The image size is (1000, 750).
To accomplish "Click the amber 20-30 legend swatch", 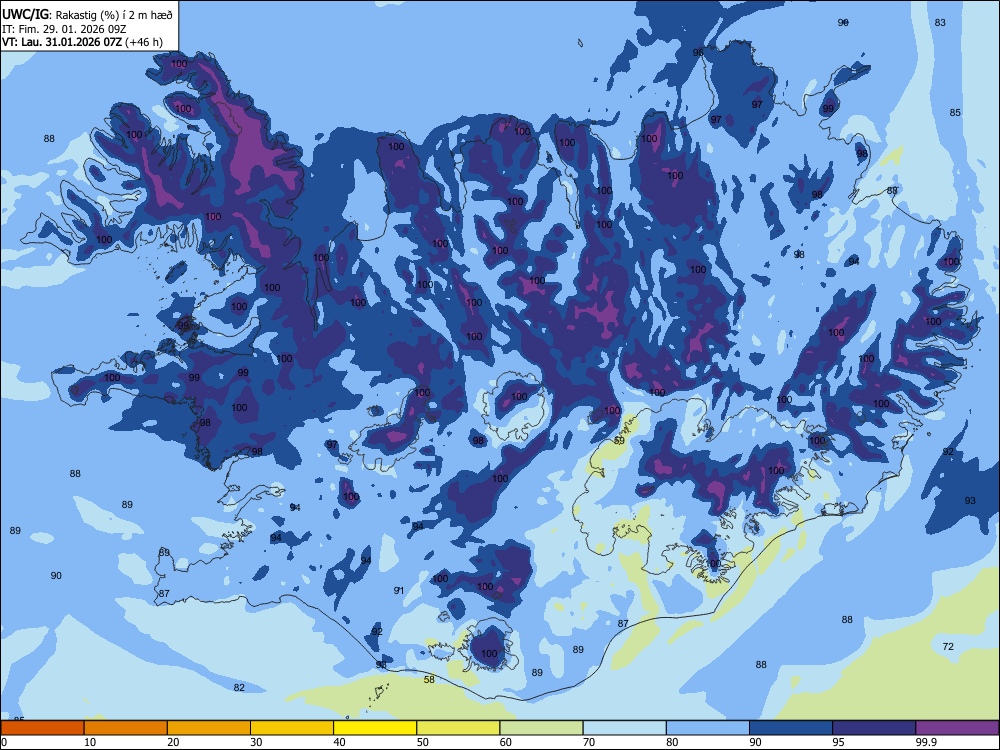I will click(x=209, y=728).
